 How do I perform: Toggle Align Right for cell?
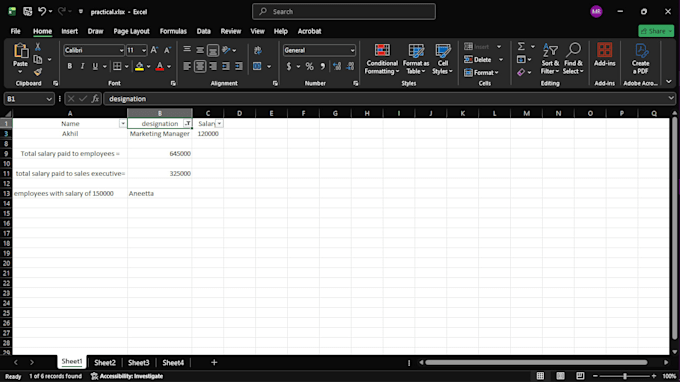coord(213,66)
